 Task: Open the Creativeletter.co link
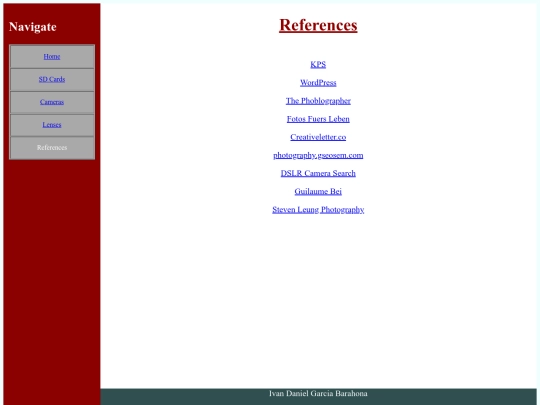(x=318, y=137)
